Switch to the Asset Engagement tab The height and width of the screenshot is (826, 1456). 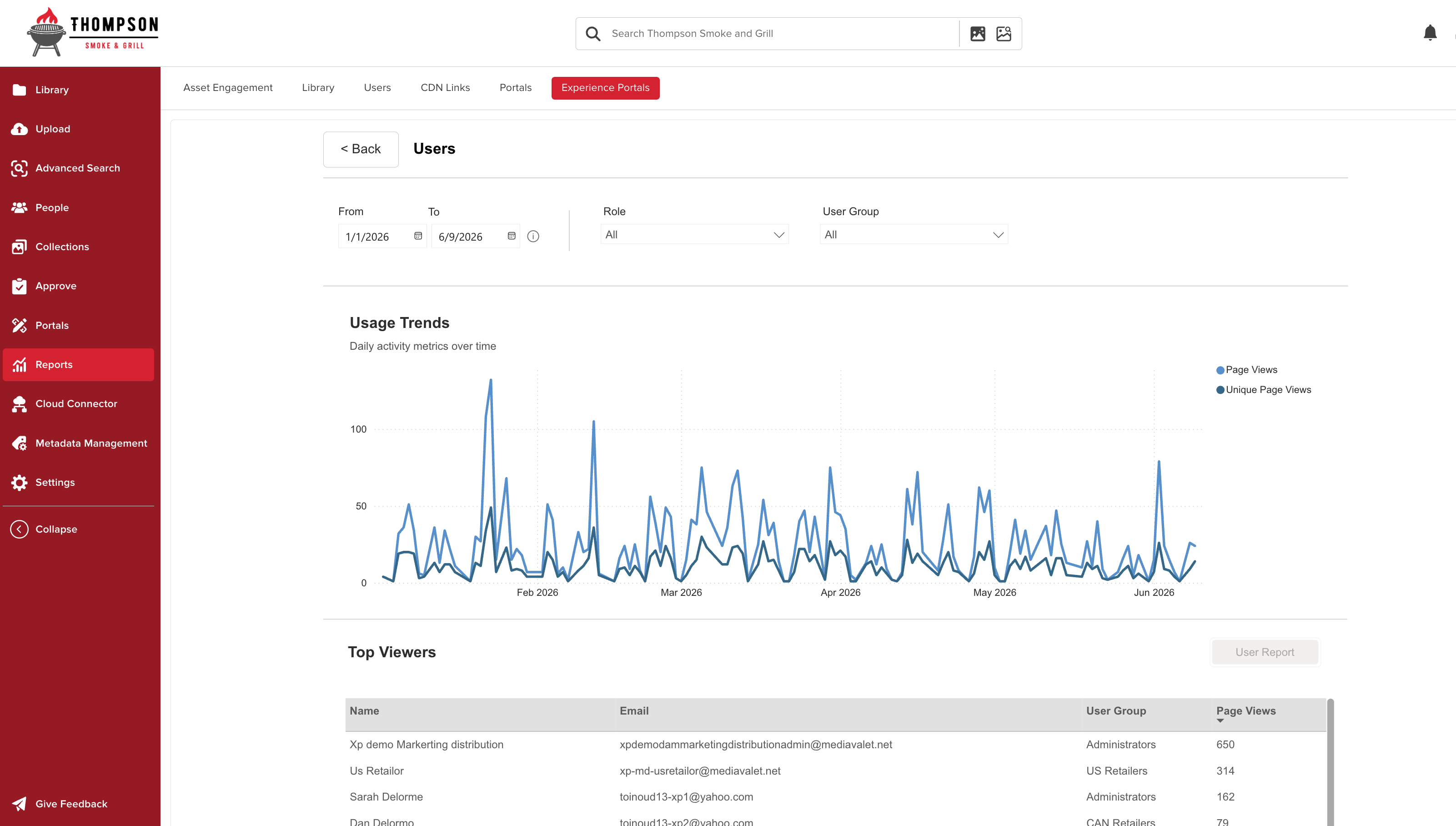click(x=227, y=87)
